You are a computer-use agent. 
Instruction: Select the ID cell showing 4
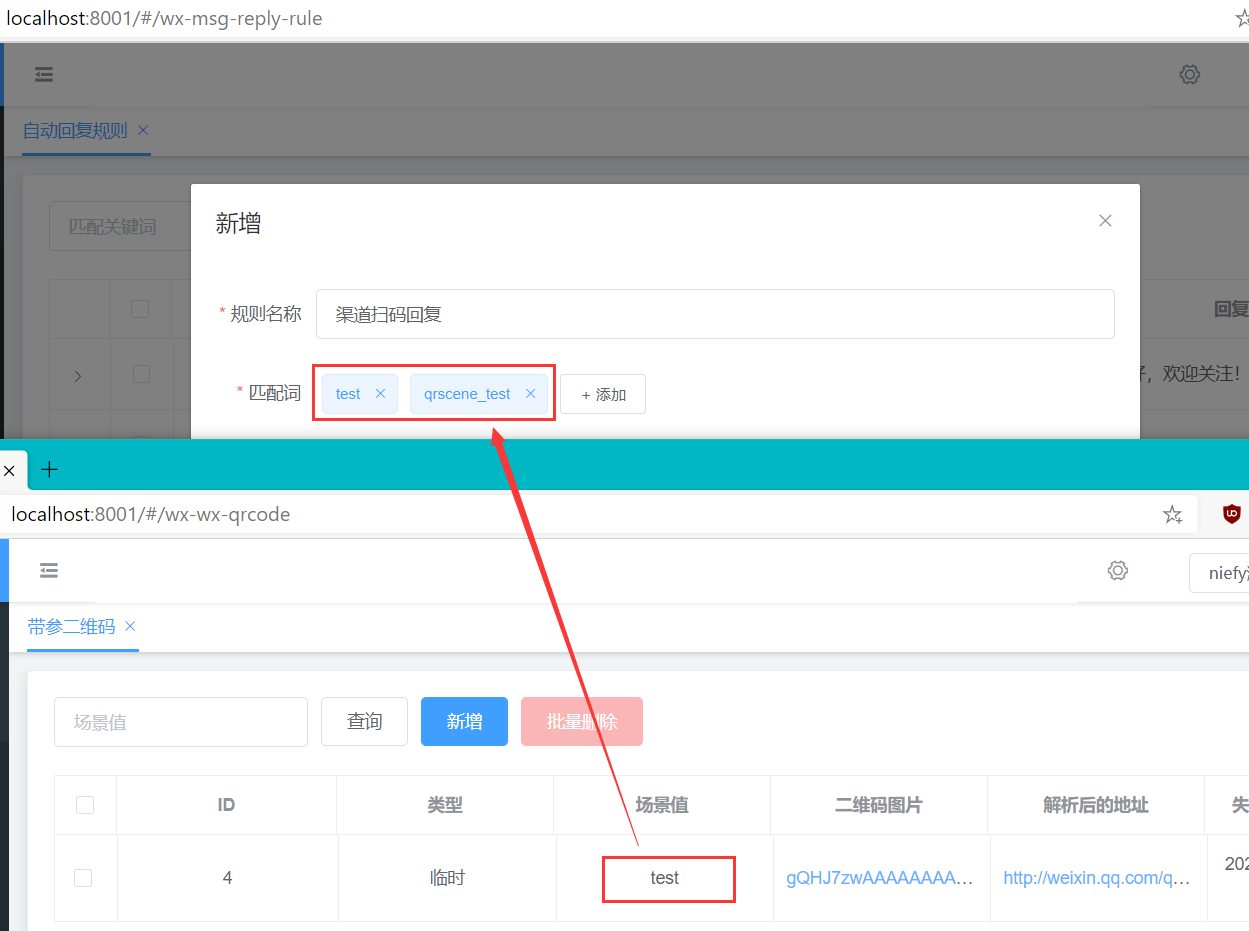[227, 878]
